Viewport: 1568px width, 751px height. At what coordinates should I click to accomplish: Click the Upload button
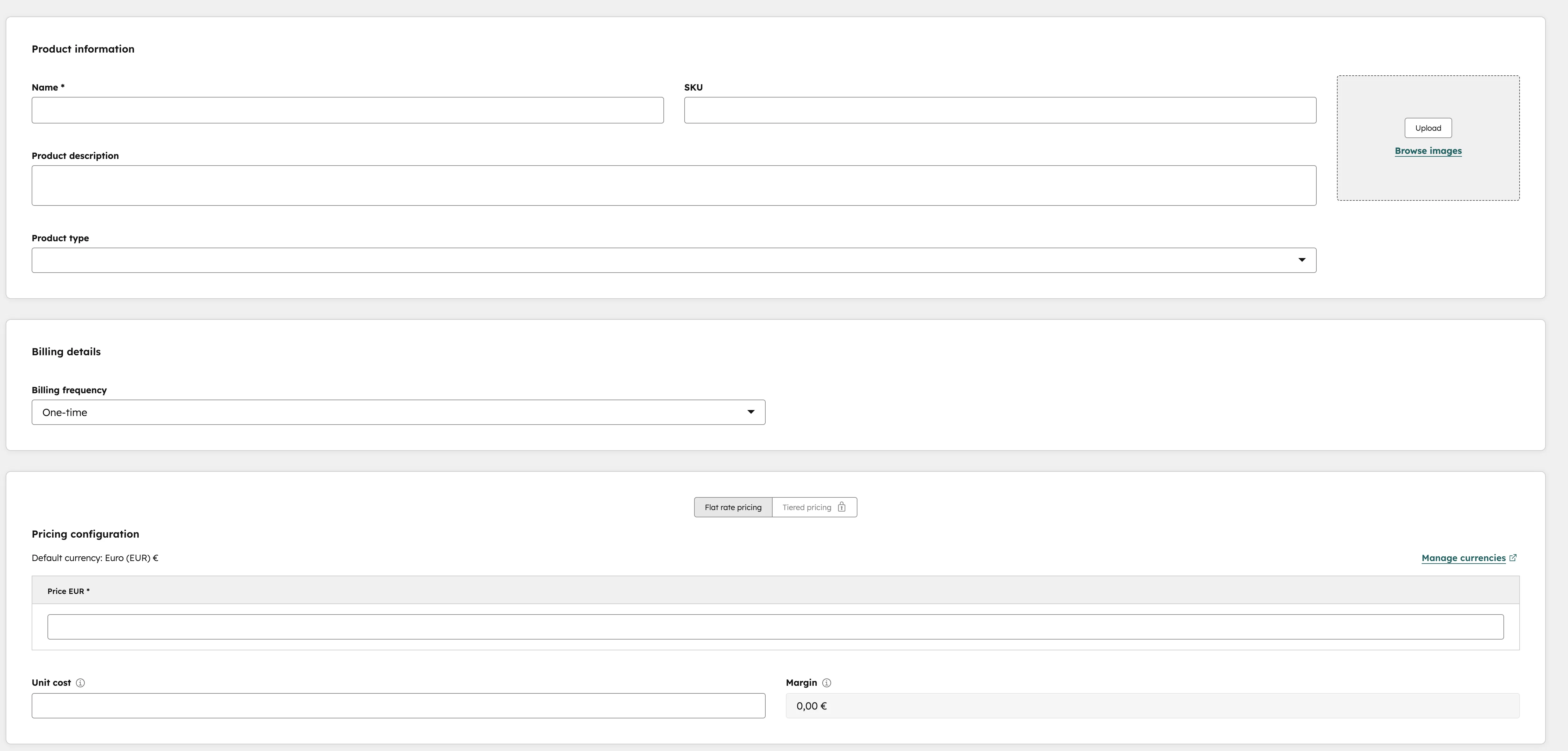coord(1428,127)
